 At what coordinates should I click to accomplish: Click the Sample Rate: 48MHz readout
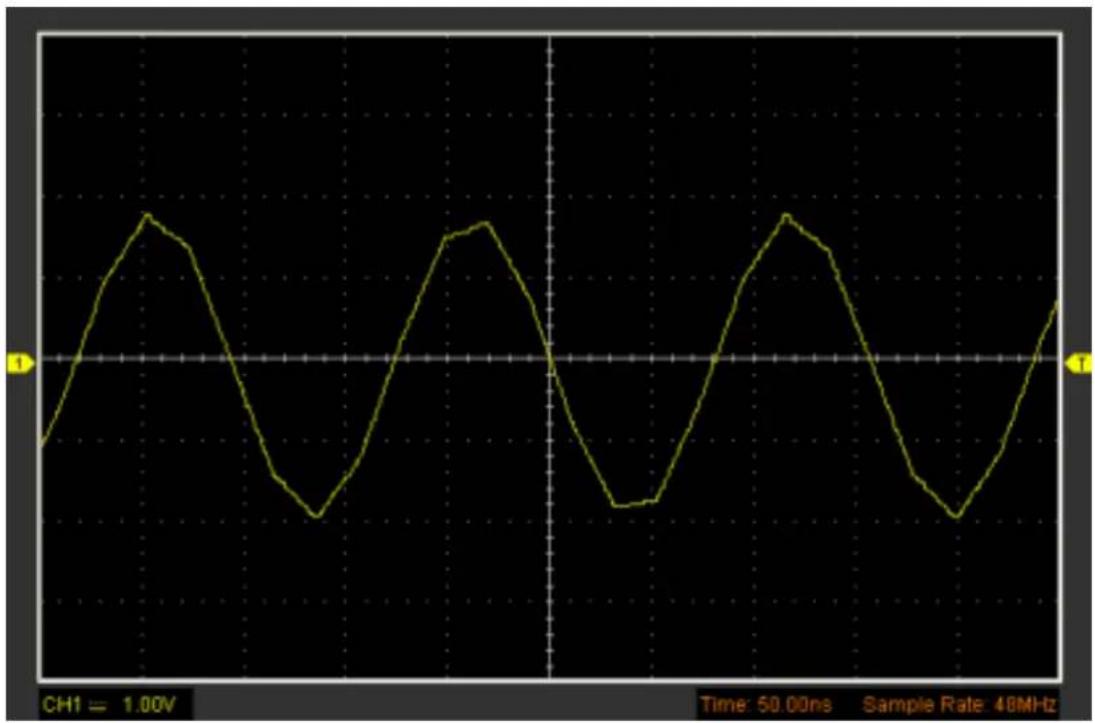(x=960, y=704)
